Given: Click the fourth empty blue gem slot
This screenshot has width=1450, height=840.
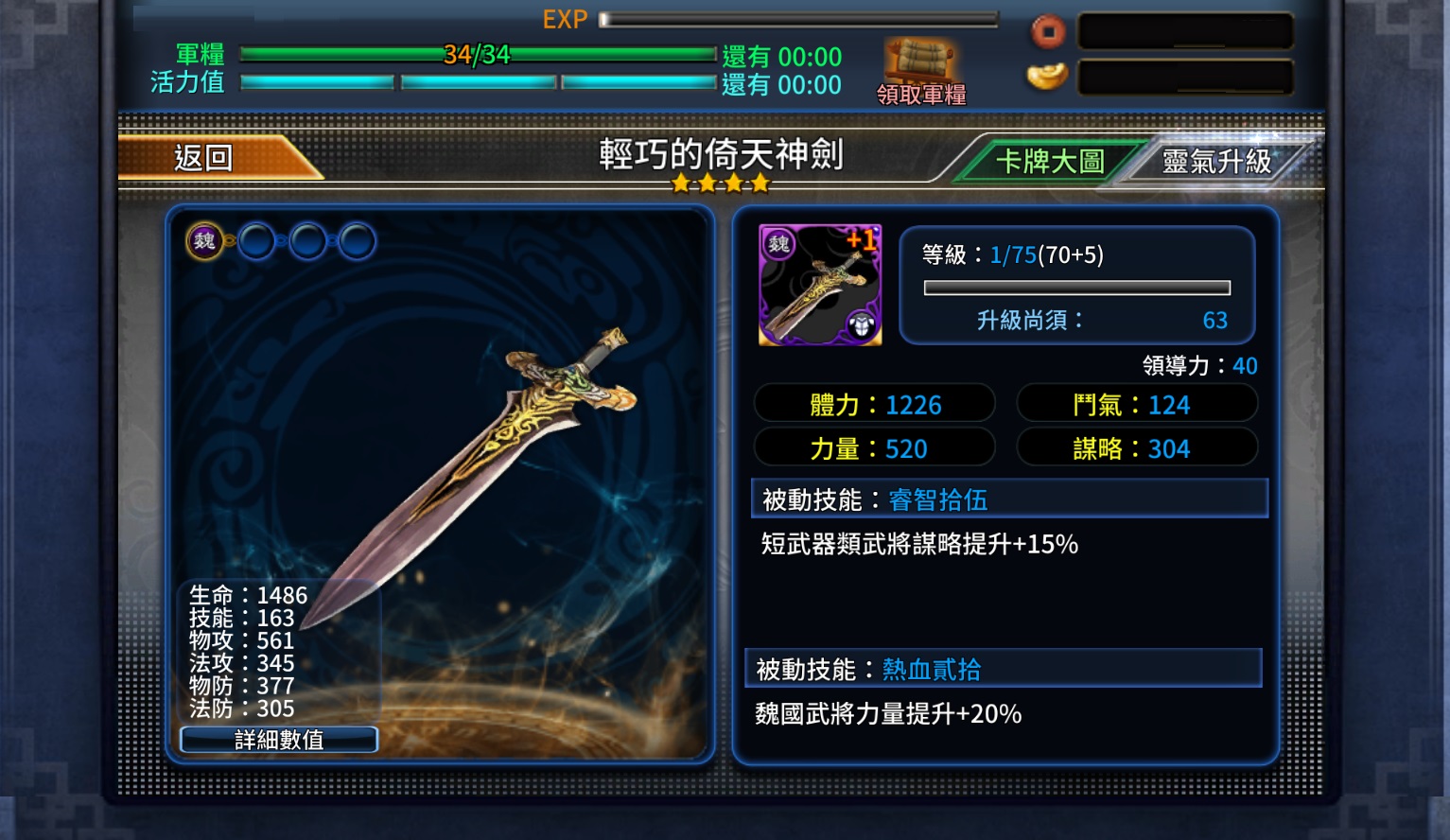Looking at the screenshot, I should pos(357,241).
